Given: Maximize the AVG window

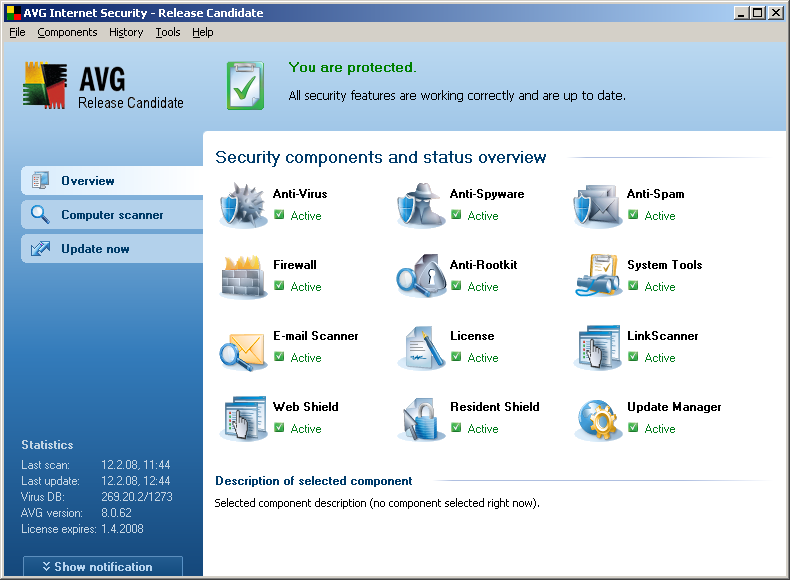Looking at the screenshot, I should (x=757, y=13).
